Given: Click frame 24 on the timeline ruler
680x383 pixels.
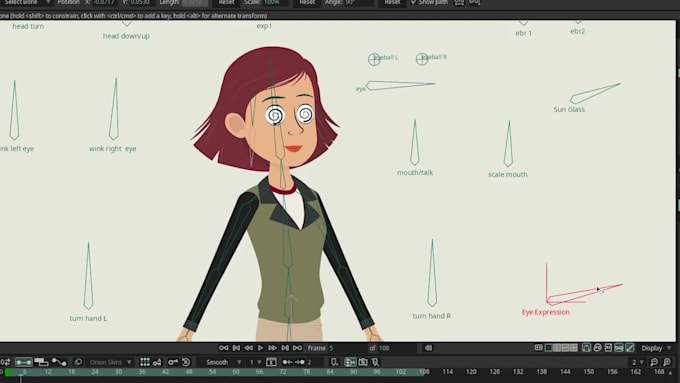Looking at the screenshot, I should pyautogui.click(x=95, y=372).
